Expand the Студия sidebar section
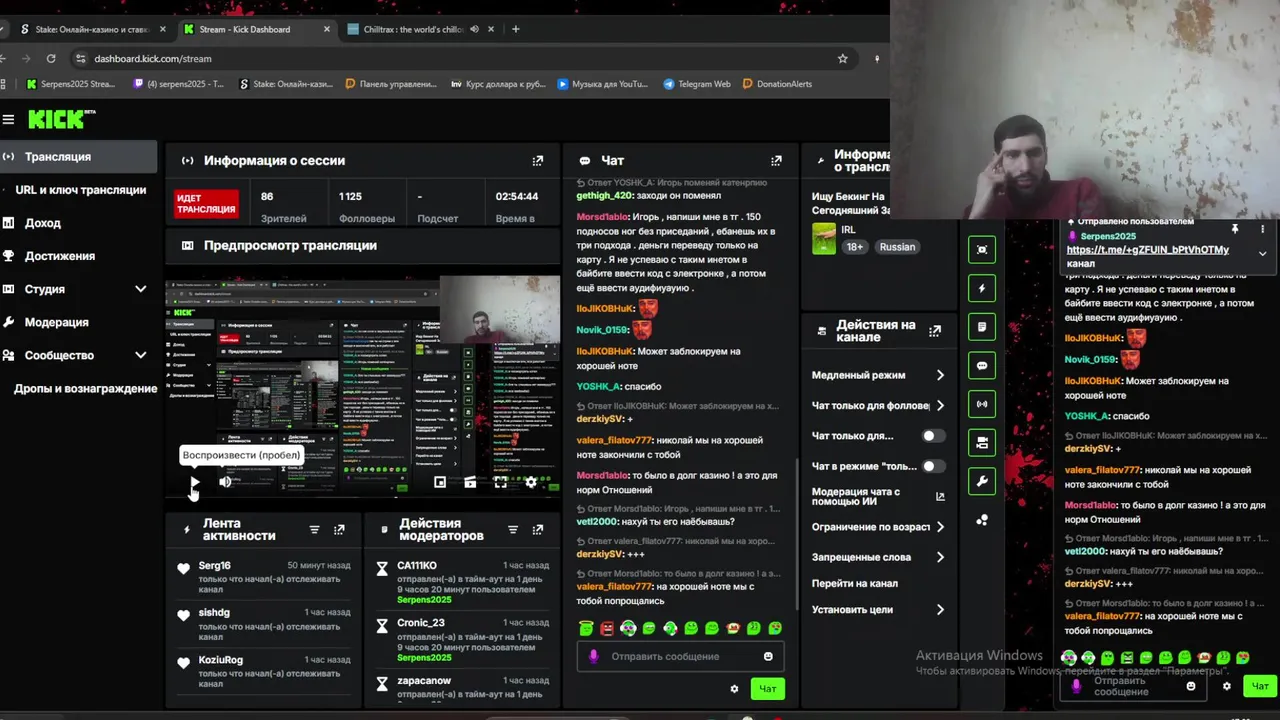1280x720 pixels. 140,289
